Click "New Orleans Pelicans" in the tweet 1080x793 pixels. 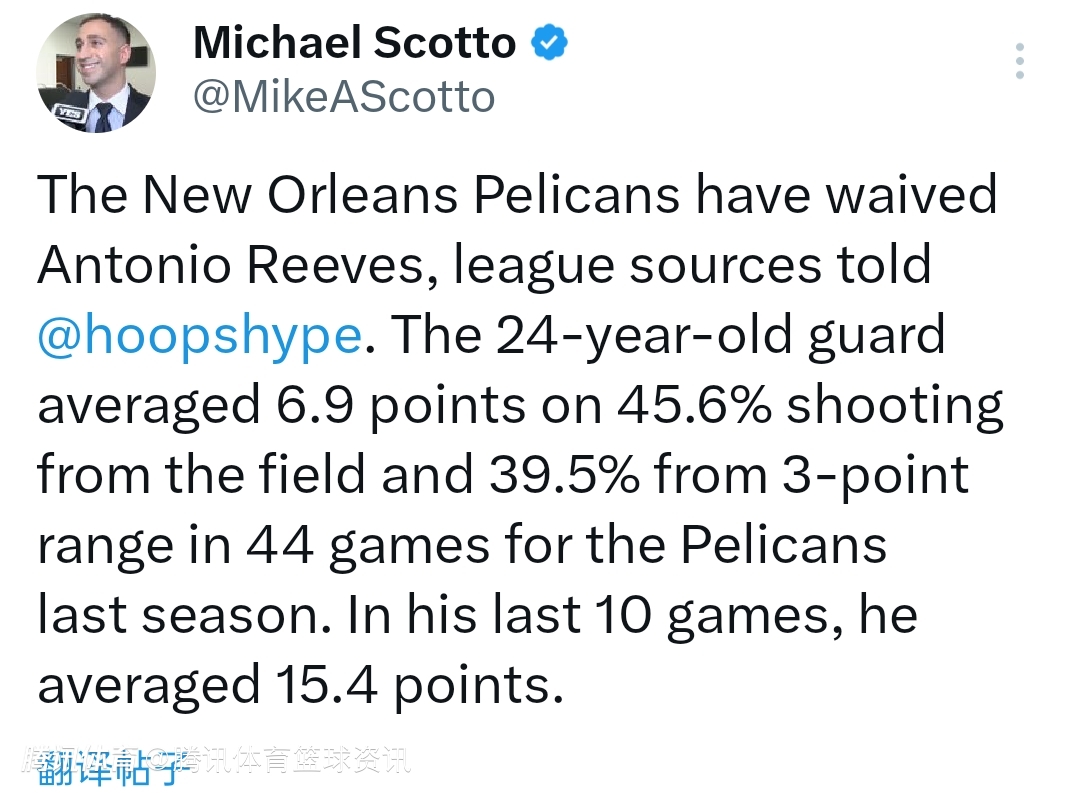tap(413, 195)
